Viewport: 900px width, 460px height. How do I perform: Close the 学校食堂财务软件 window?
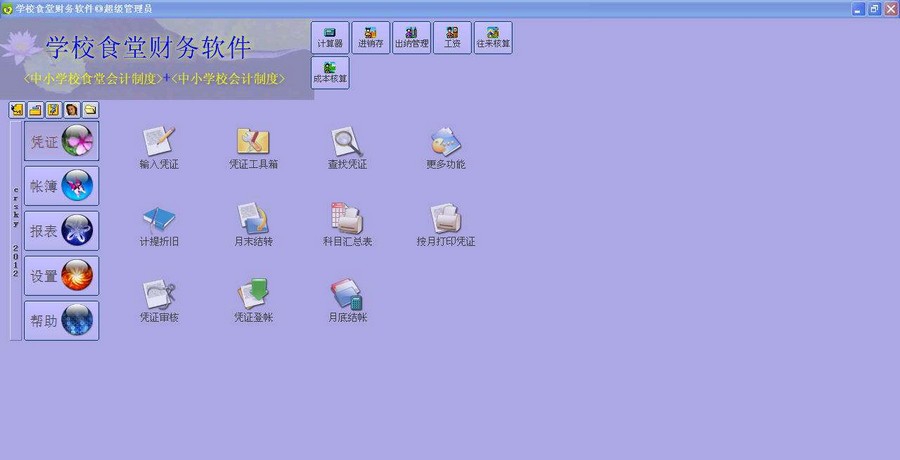tap(891, 9)
